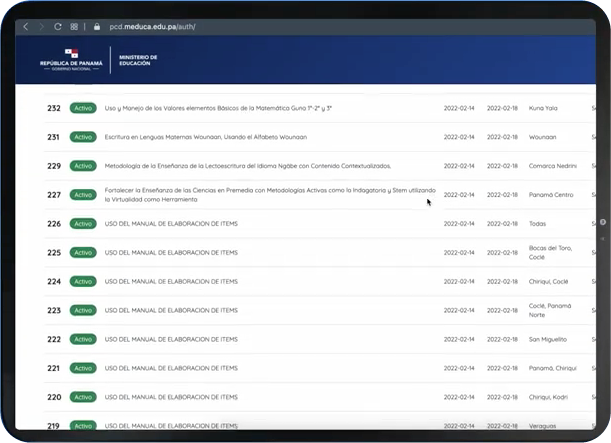Click start date 2022-02-14 in row 222
Image resolution: width=611 pixels, height=443 pixels.
(459, 339)
